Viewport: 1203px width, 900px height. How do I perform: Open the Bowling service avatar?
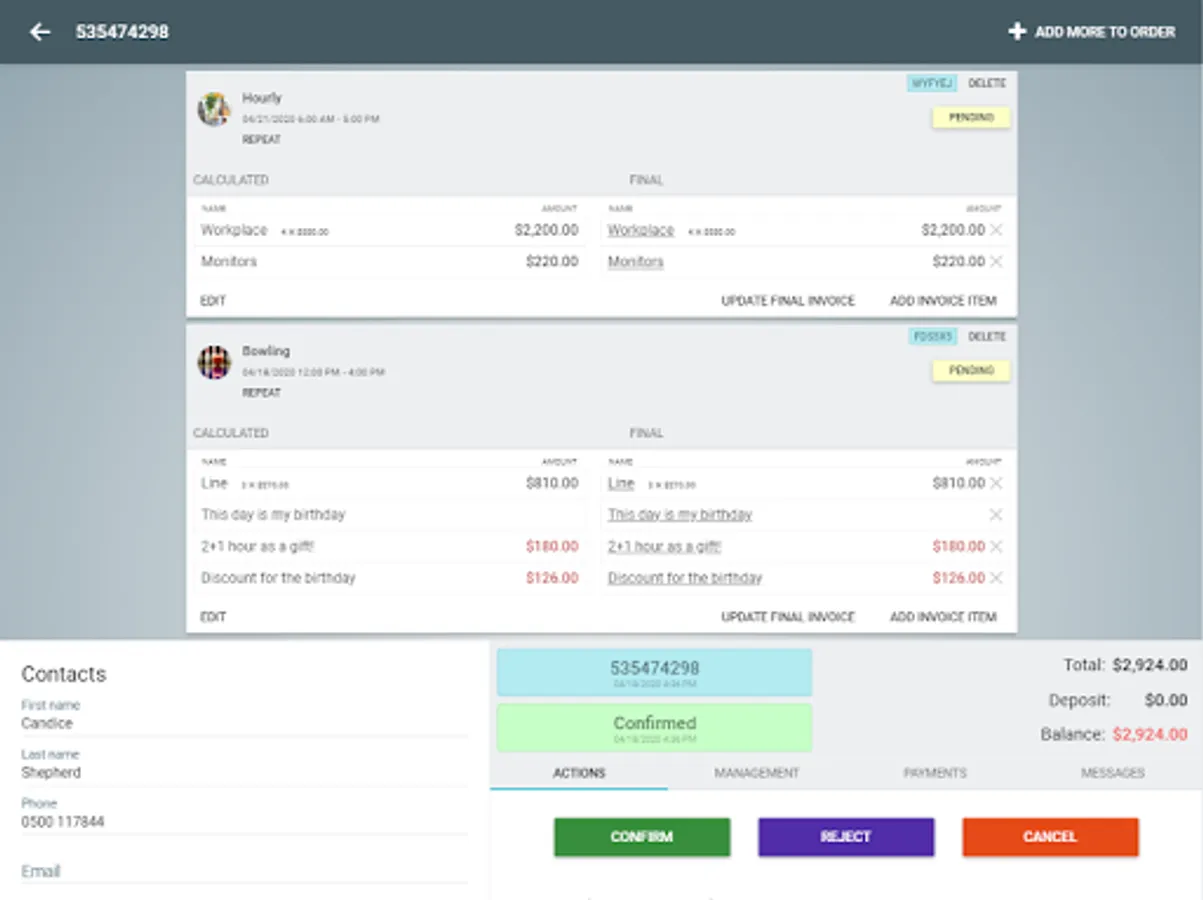point(214,362)
